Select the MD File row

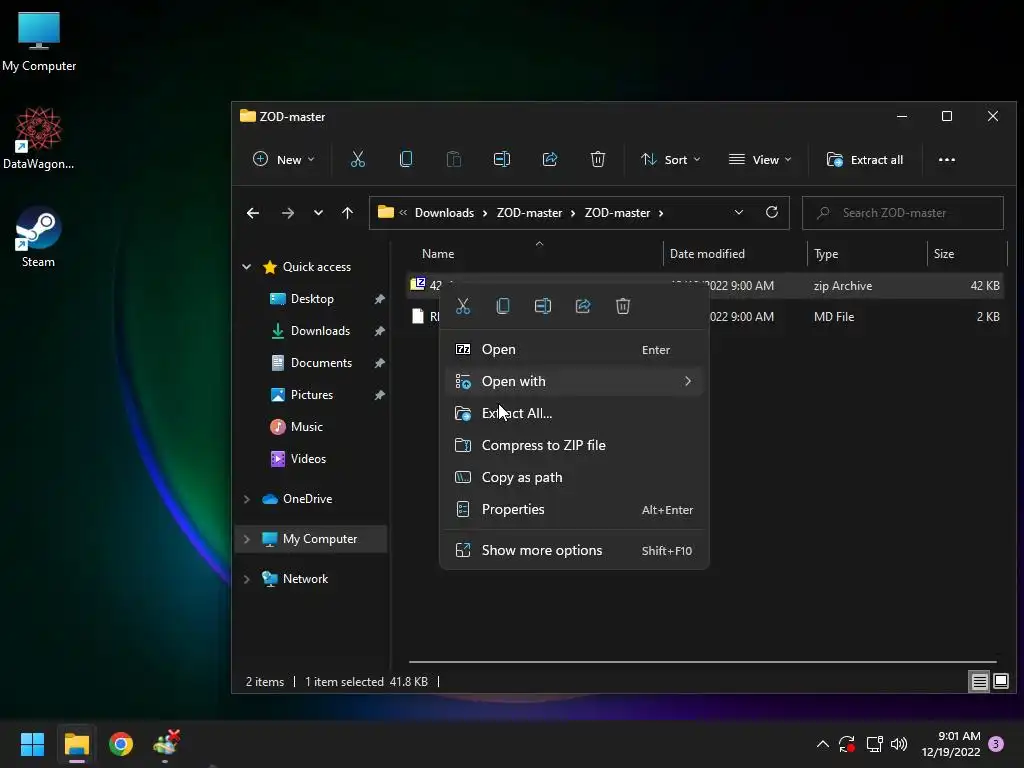click(x=705, y=317)
